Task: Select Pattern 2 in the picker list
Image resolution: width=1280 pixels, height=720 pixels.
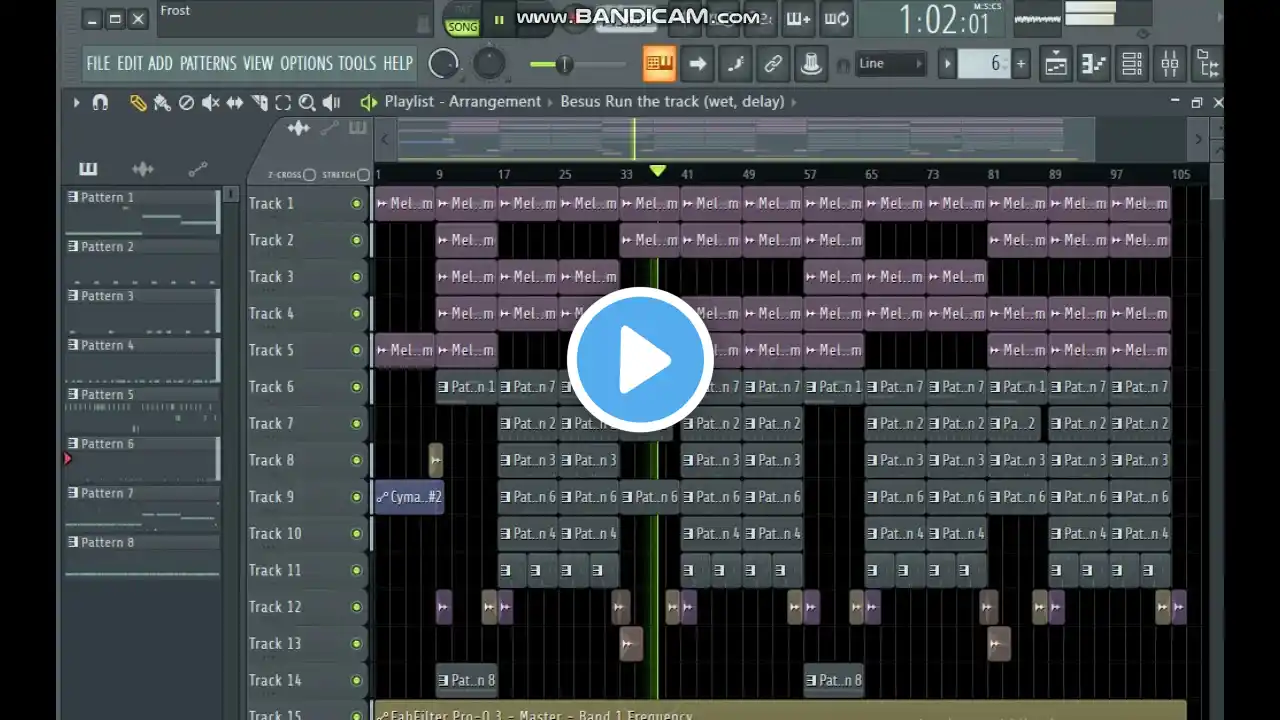Action: 141,262
